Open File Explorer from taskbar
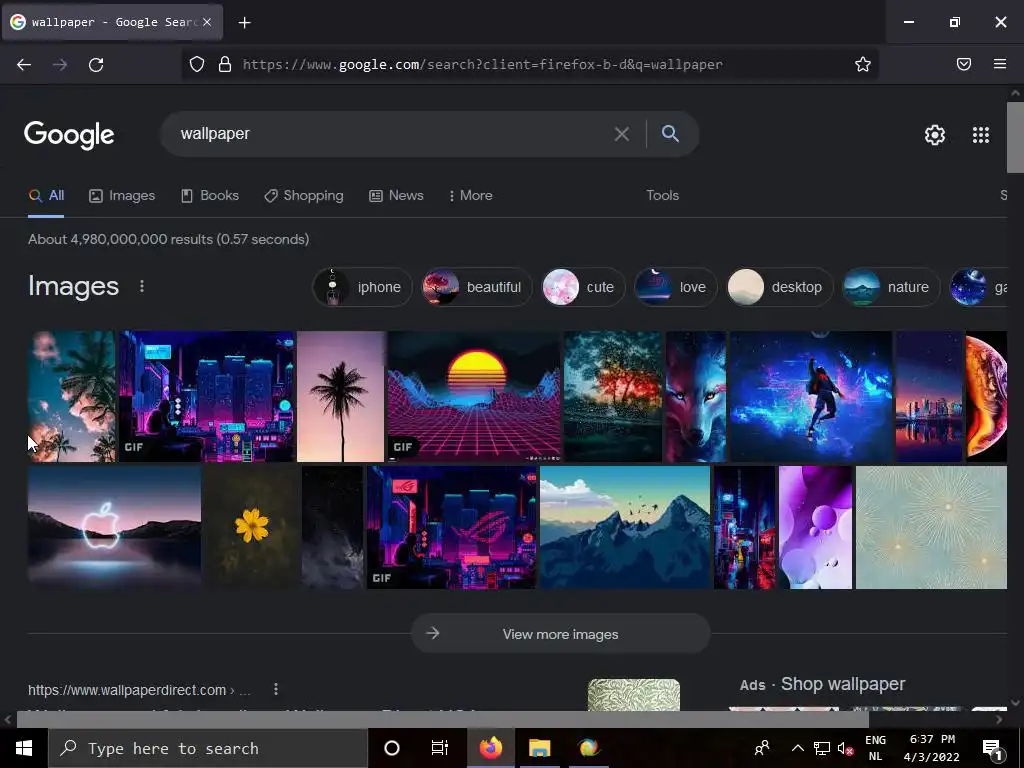 coord(539,748)
